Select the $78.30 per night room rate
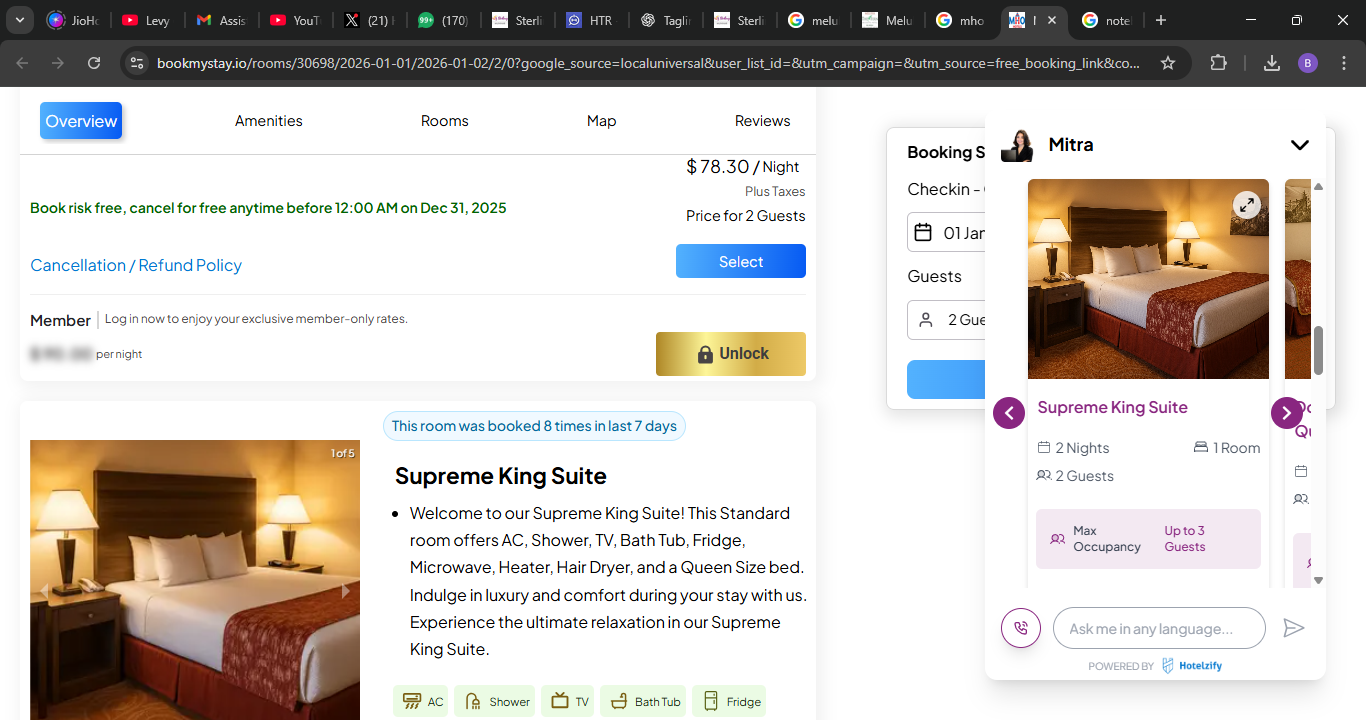1366x720 pixels. tap(741, 261)
